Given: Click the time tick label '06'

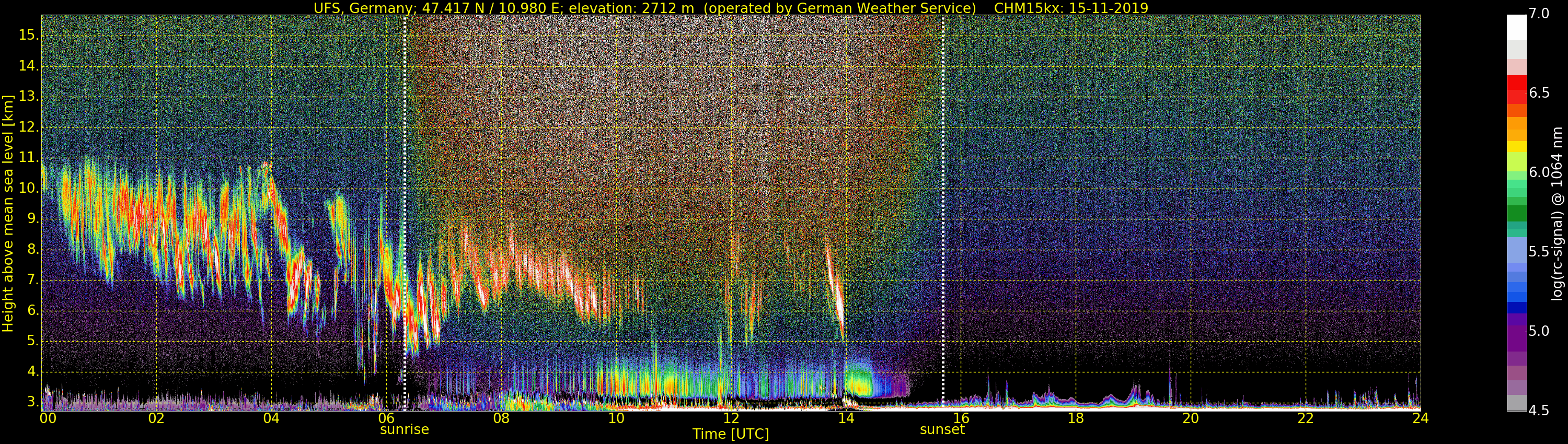Looking at the screenshot, I should point(386,418).
